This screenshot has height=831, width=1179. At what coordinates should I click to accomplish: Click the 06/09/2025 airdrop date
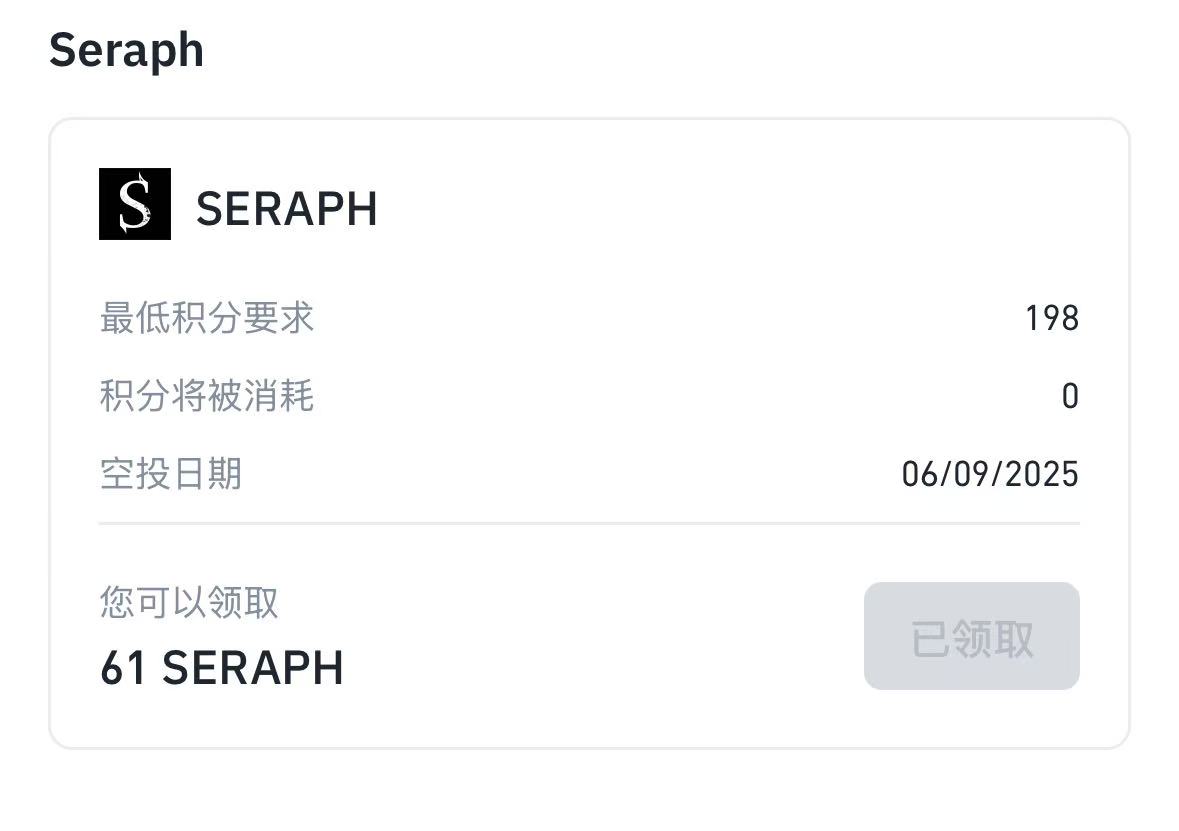tap(990, 475)
